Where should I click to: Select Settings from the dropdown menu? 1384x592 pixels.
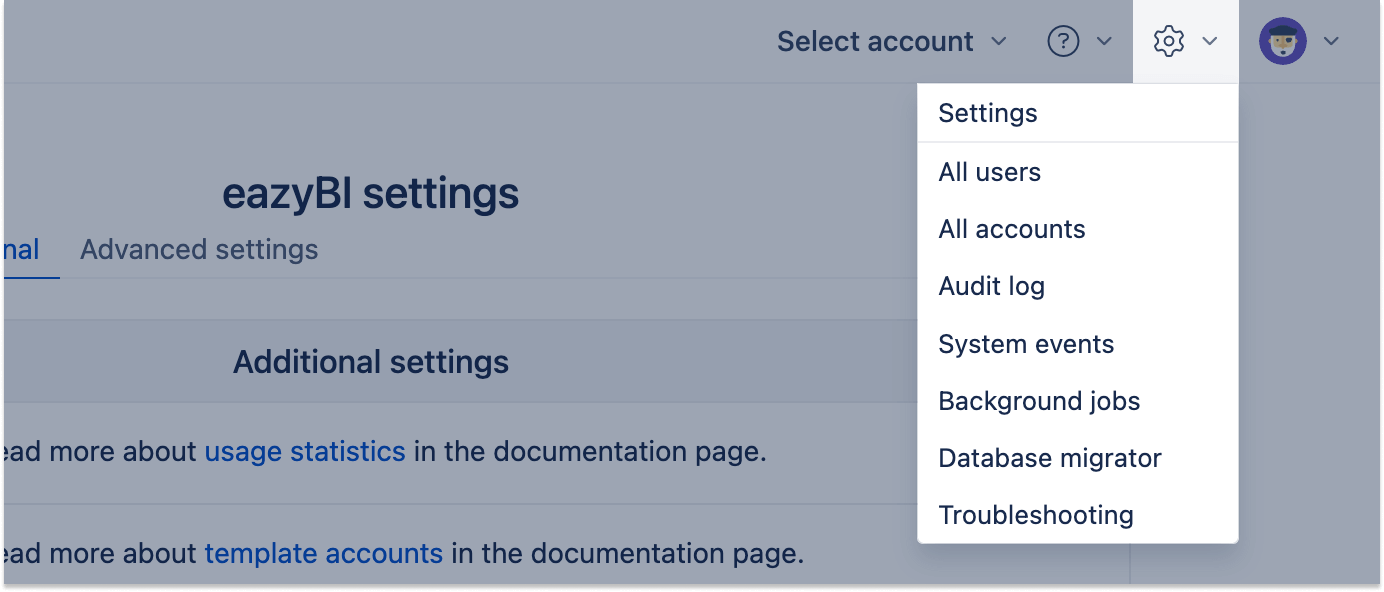(x=988, y=113)
